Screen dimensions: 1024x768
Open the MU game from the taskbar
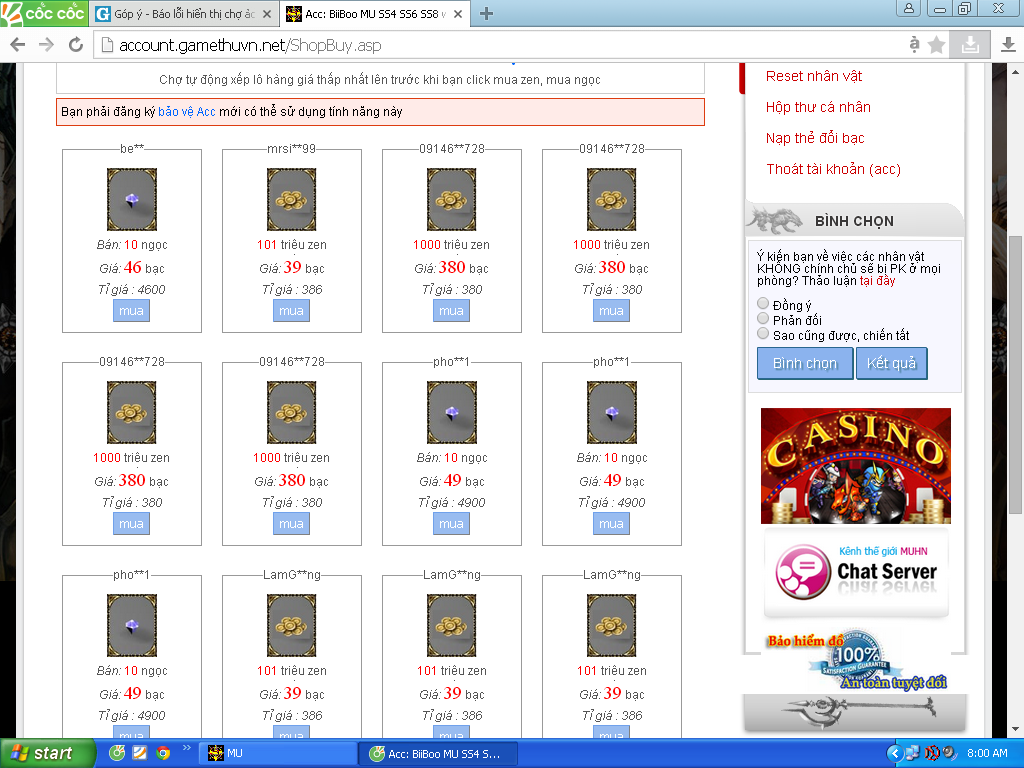point(278,753)
